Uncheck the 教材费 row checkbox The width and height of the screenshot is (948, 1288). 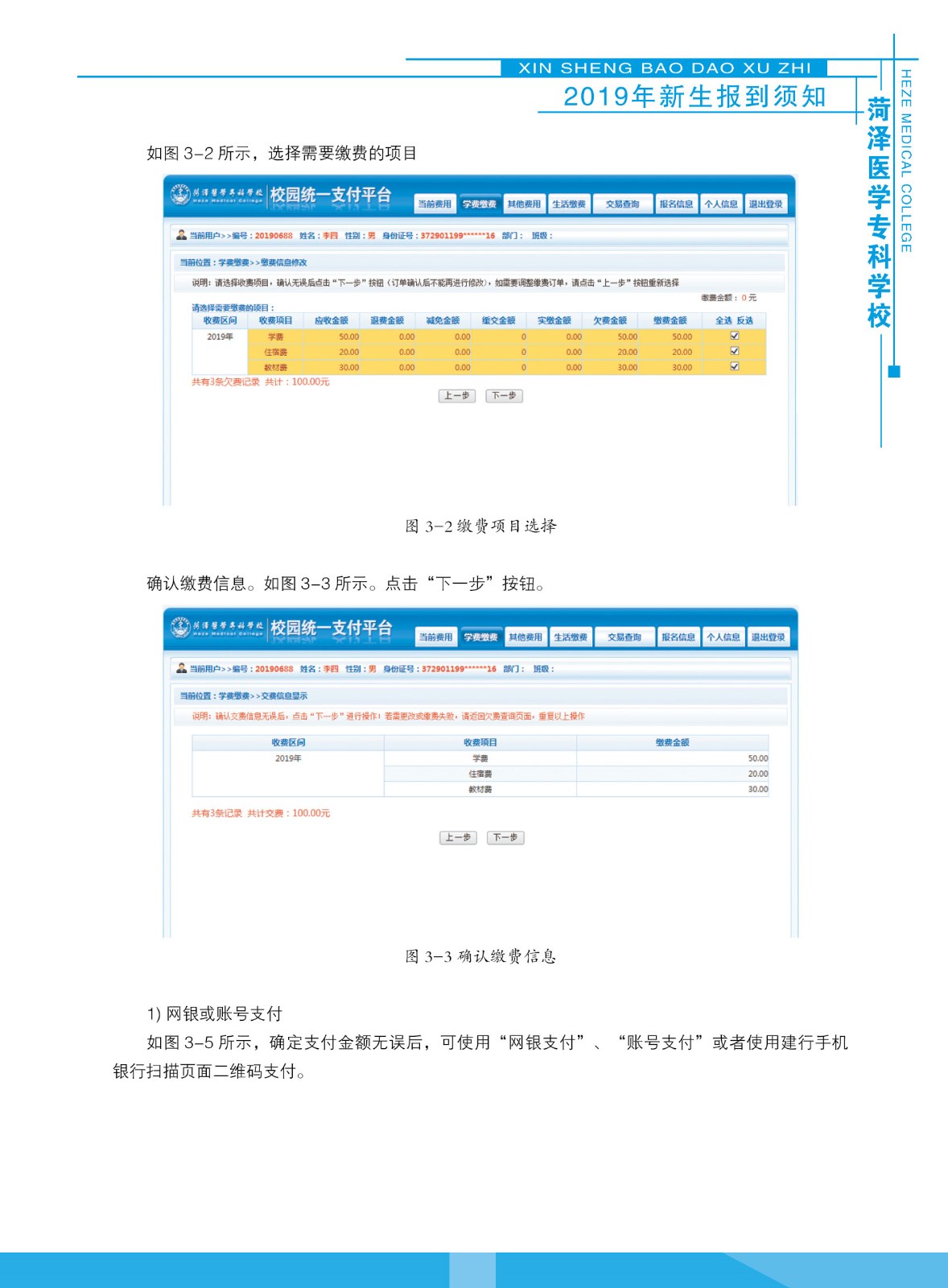(734, 366)
